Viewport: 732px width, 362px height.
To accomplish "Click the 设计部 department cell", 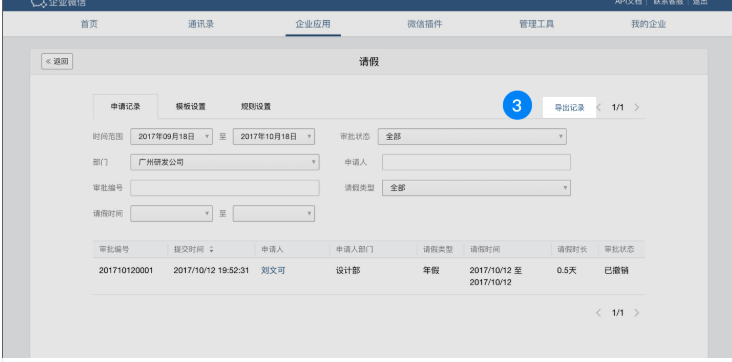I will (x=348, y=270).
